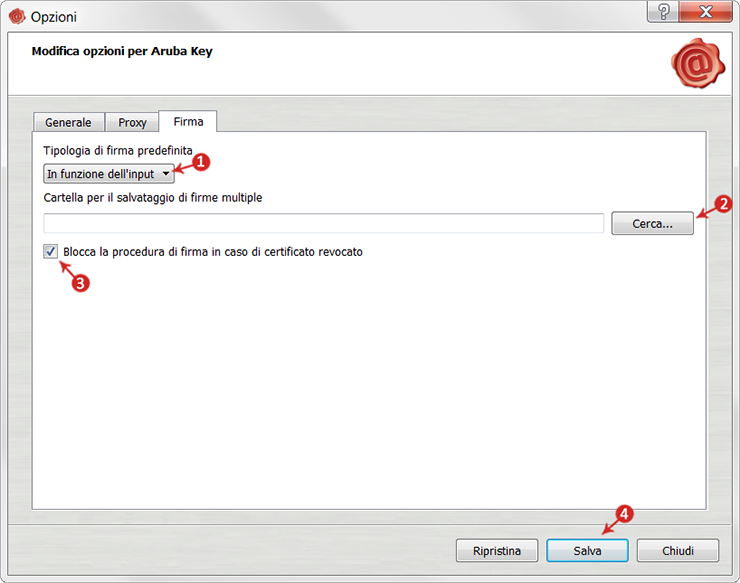Focus the folder path field for firme multiple
Image resolution: width=740 pixels, height=583 pixels.
point(324,223)
